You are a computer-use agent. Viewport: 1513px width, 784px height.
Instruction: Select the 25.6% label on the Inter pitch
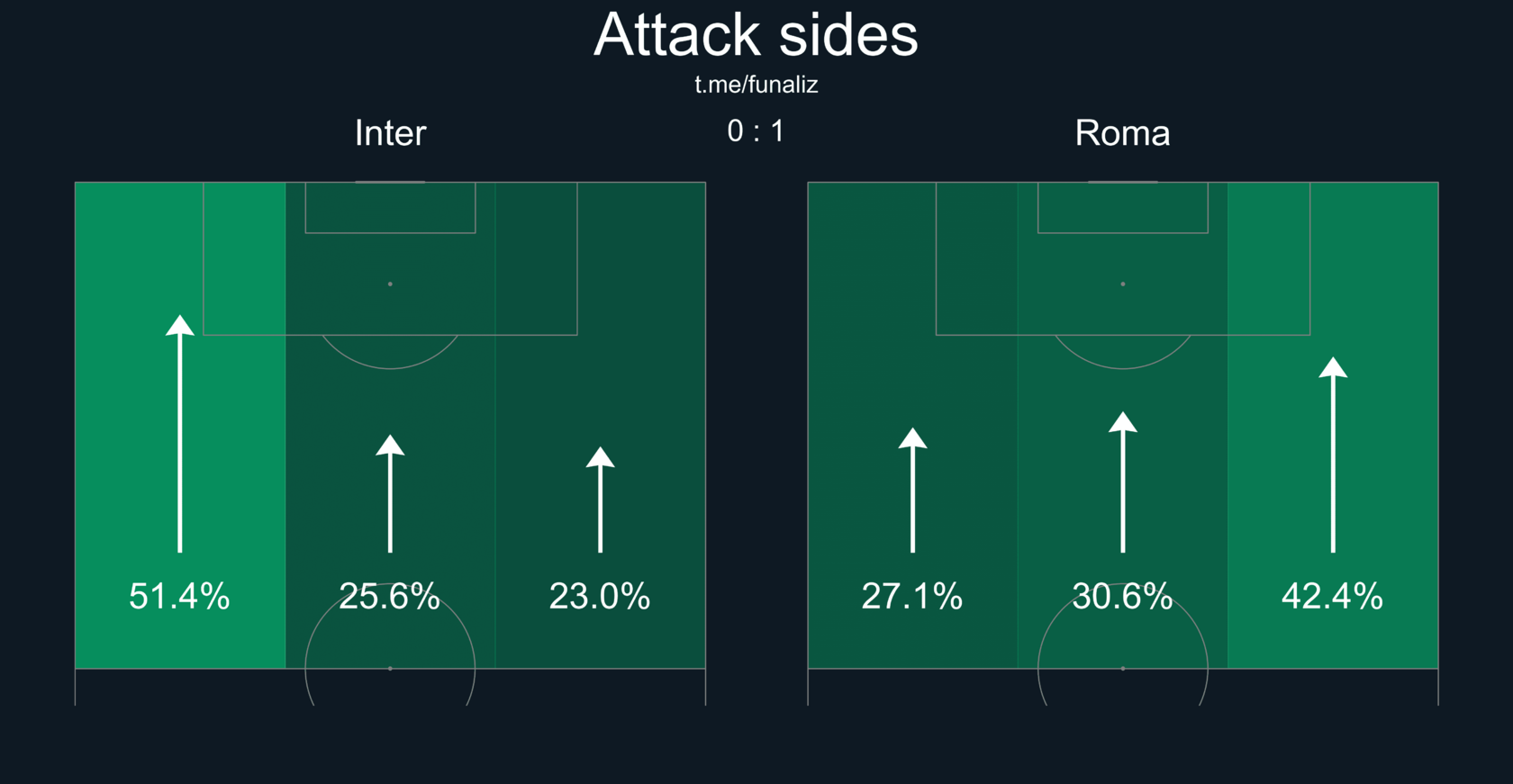(x=390, y=597)
